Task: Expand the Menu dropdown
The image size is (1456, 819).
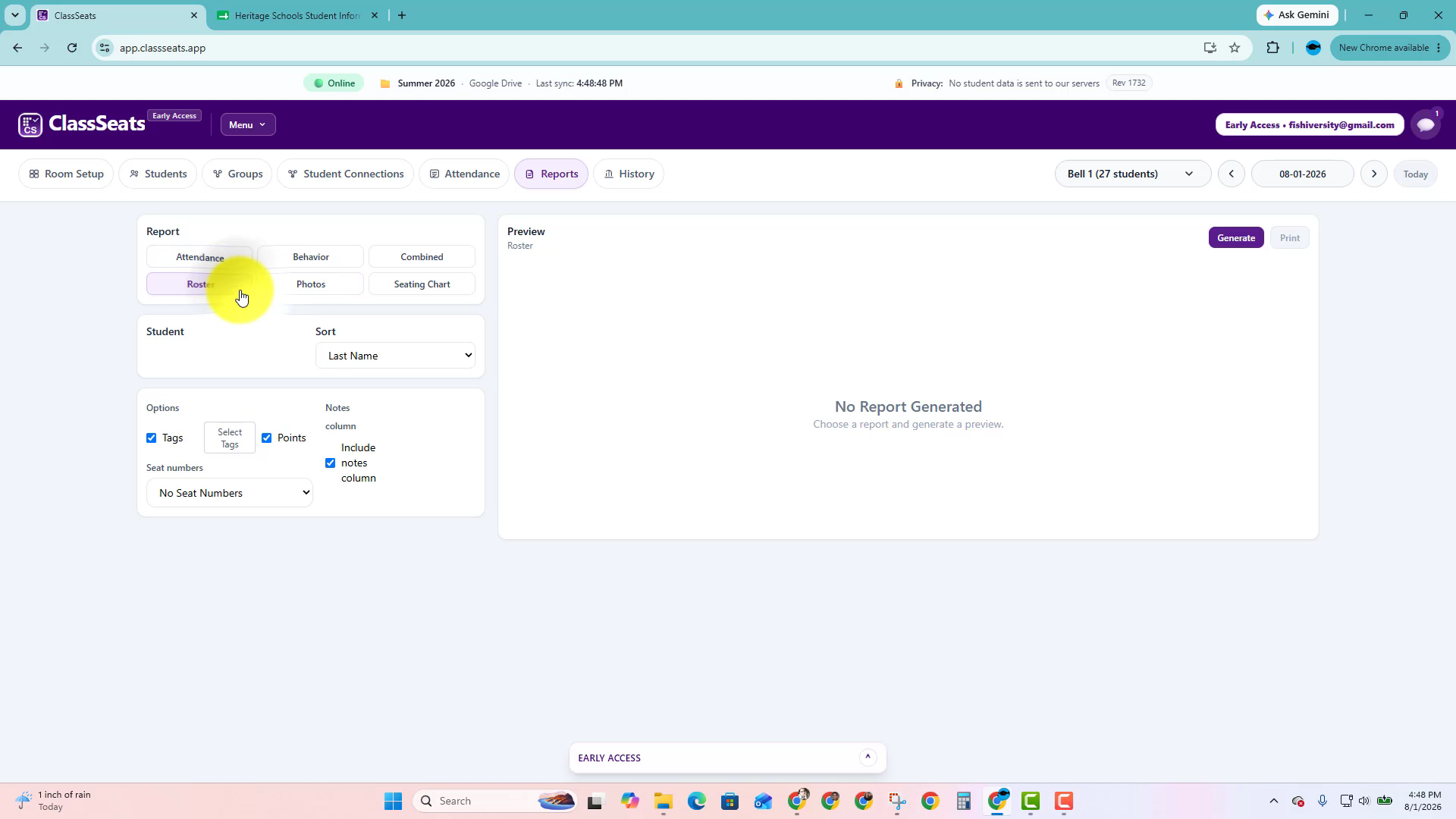Action: (248, 125)
